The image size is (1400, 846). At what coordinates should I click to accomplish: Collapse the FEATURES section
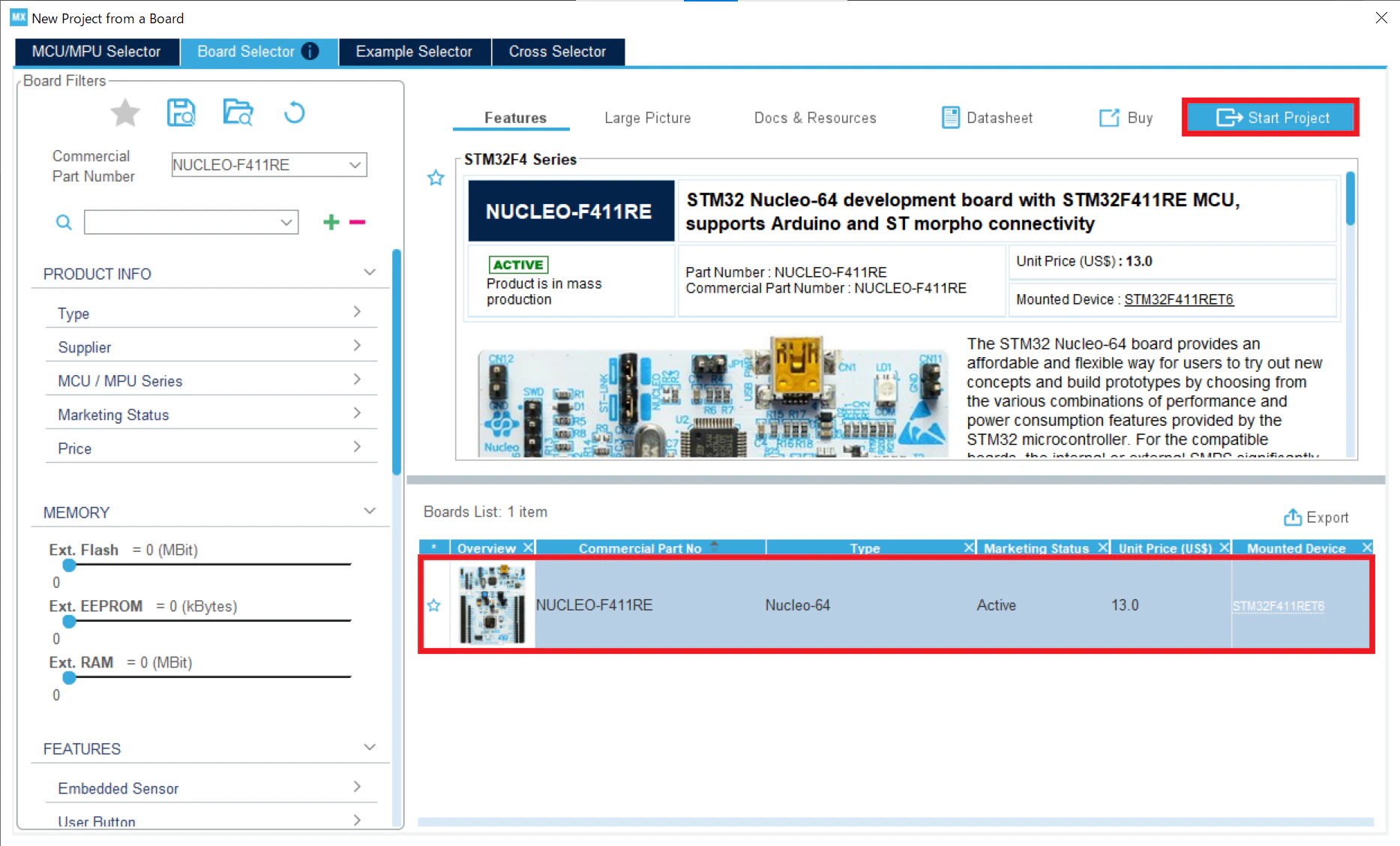(x=370, y=747)
